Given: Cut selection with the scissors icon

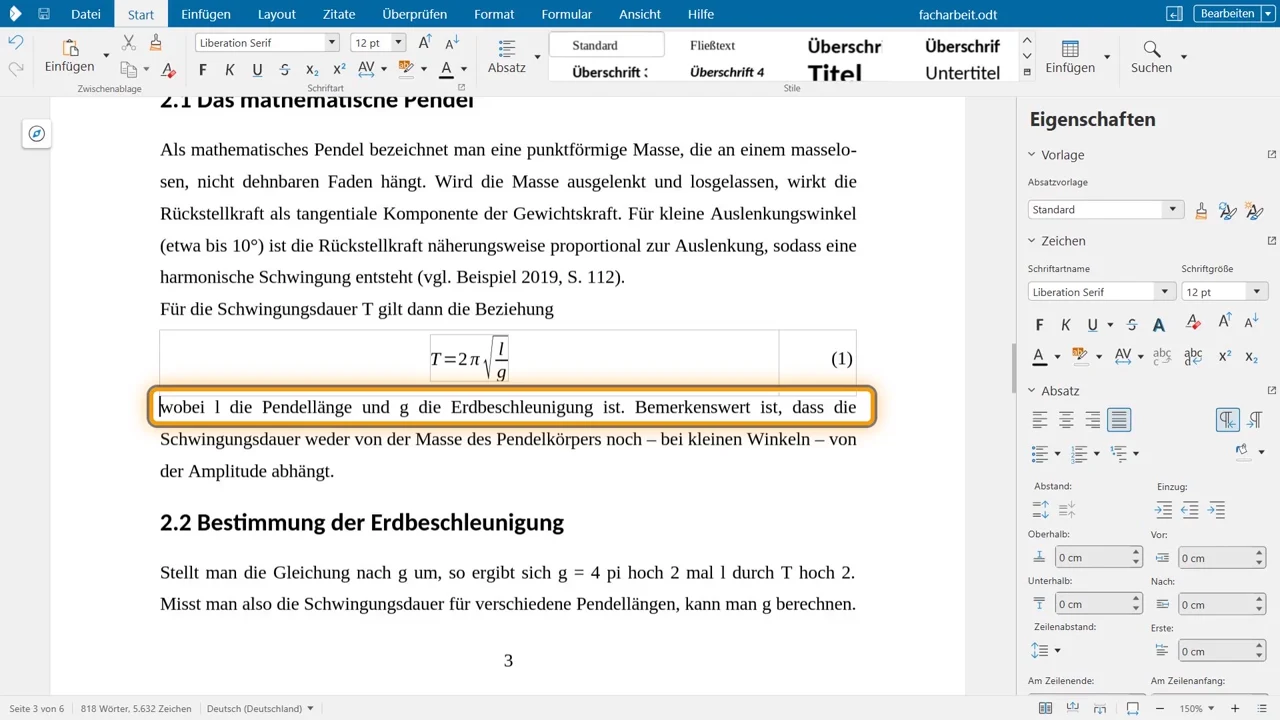Looking at the screenshot, I should [129, 43].
